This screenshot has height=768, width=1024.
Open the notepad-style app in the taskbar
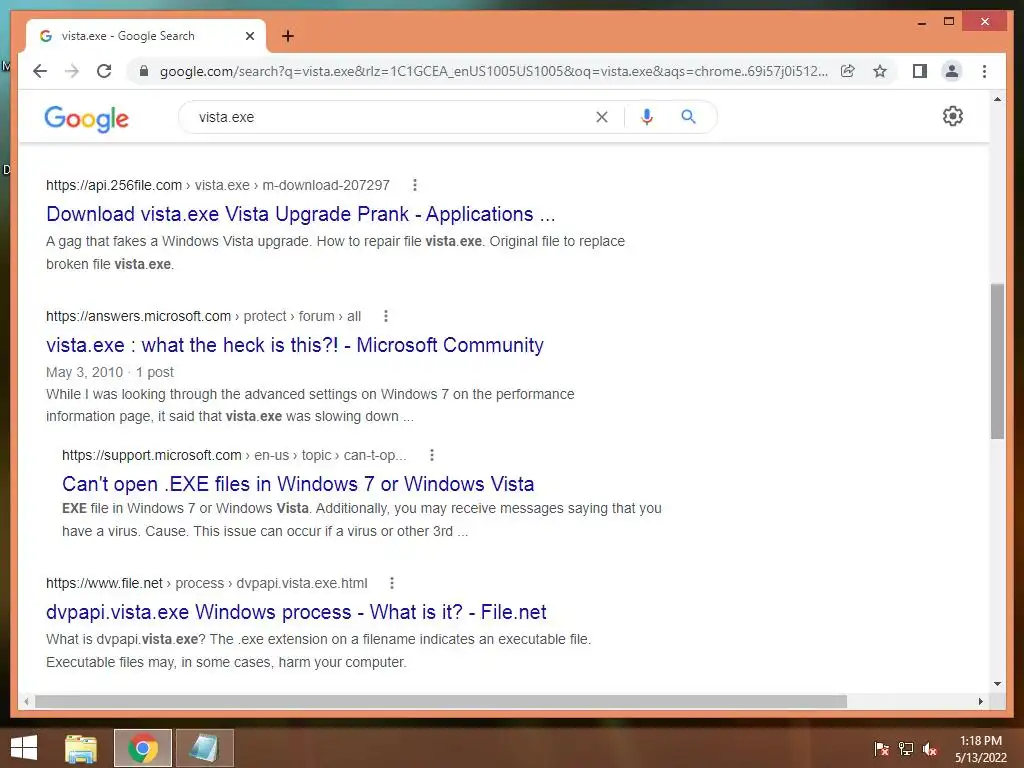pyautogui.click(x=204, y=748)
